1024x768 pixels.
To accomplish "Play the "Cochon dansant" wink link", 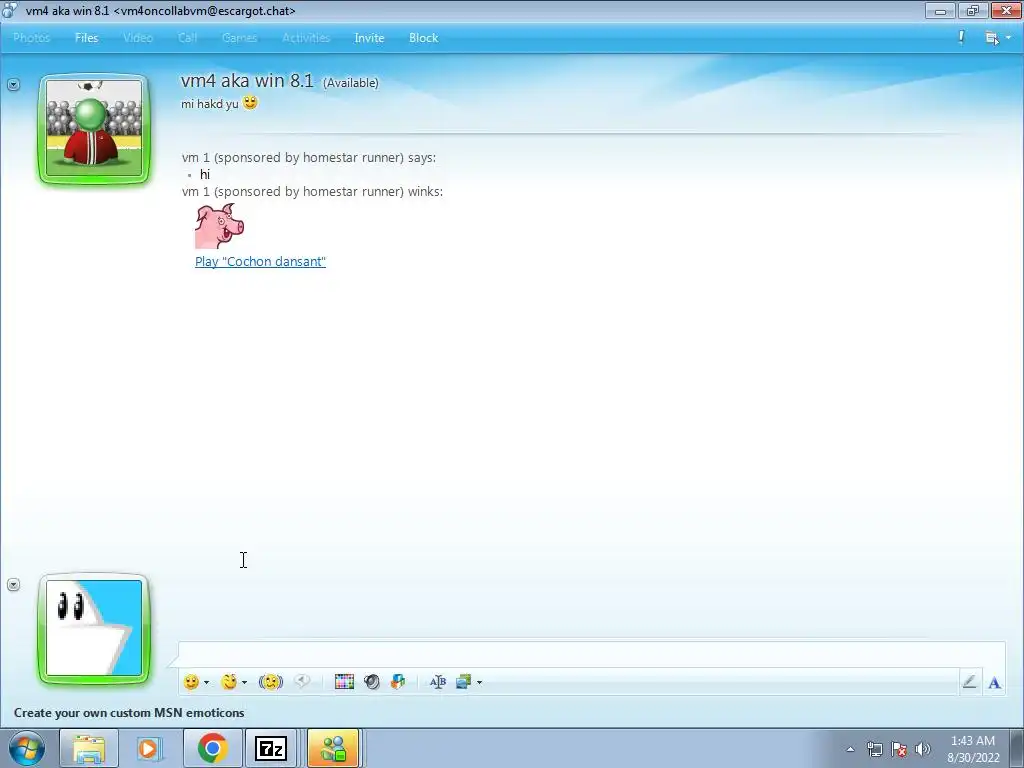I will (x=260, y=261).
